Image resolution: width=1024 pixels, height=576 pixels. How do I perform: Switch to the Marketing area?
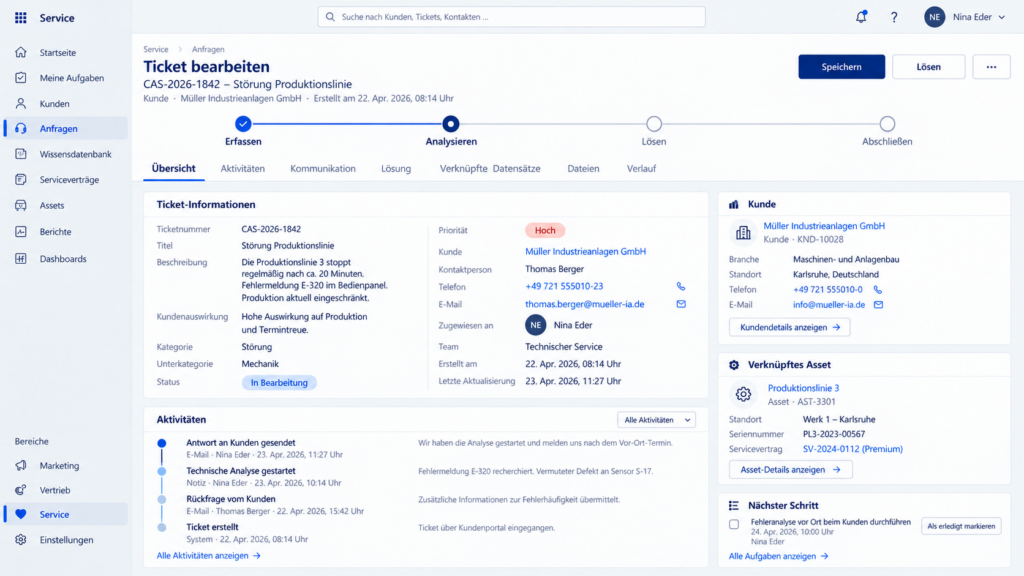tap(65, 466)
